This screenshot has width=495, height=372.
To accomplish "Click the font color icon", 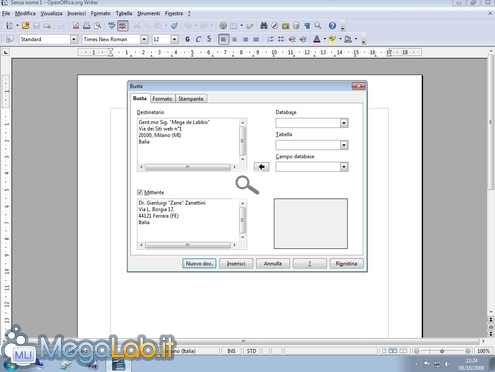I will click(317, 39).
